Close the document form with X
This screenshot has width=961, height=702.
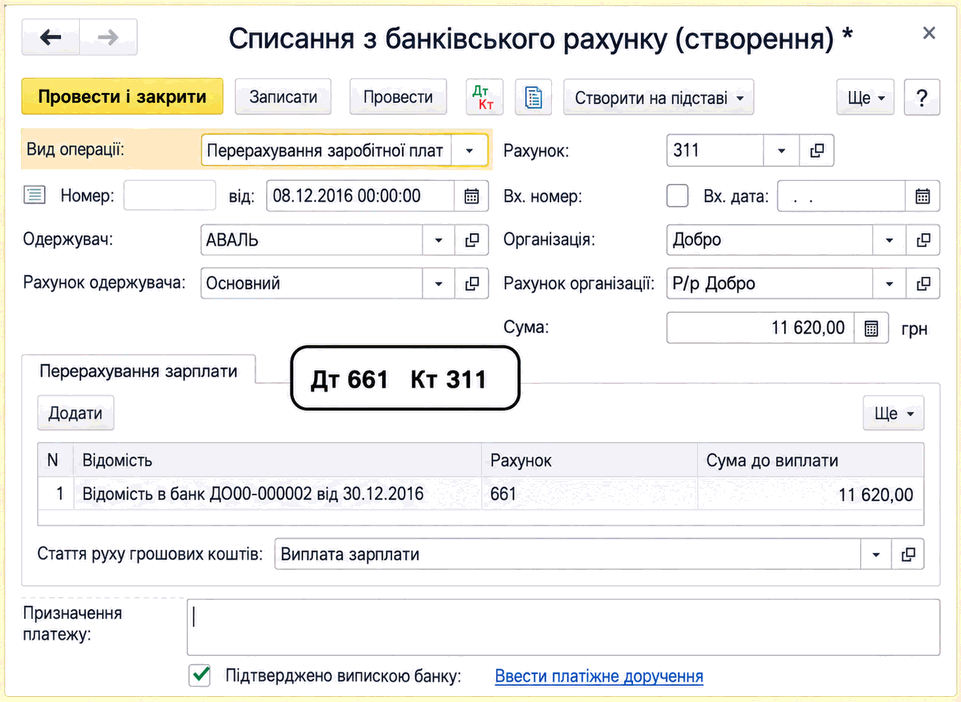pos(929,32)
